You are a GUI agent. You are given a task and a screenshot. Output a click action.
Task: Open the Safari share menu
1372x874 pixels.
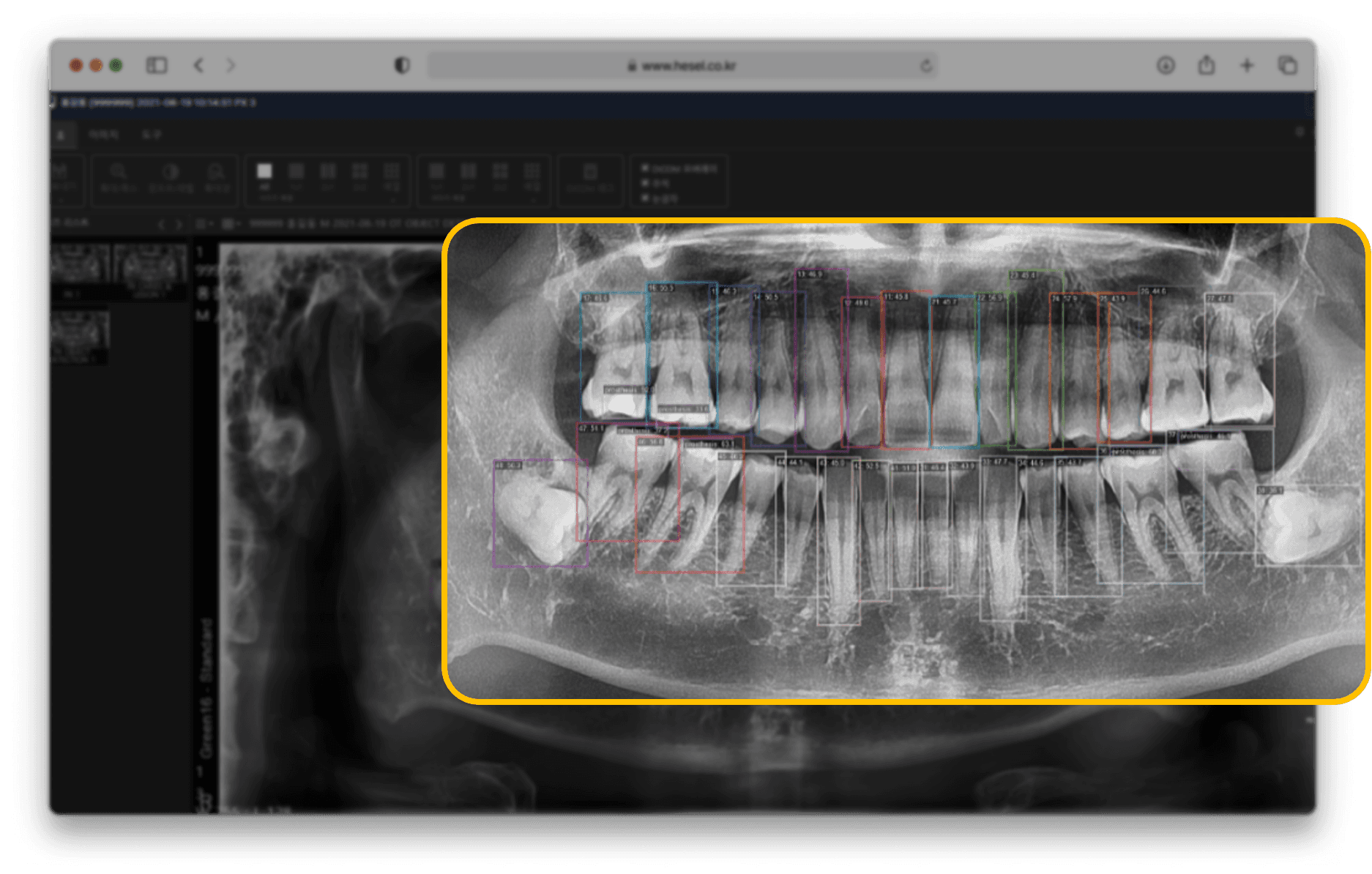[1207, 65]
